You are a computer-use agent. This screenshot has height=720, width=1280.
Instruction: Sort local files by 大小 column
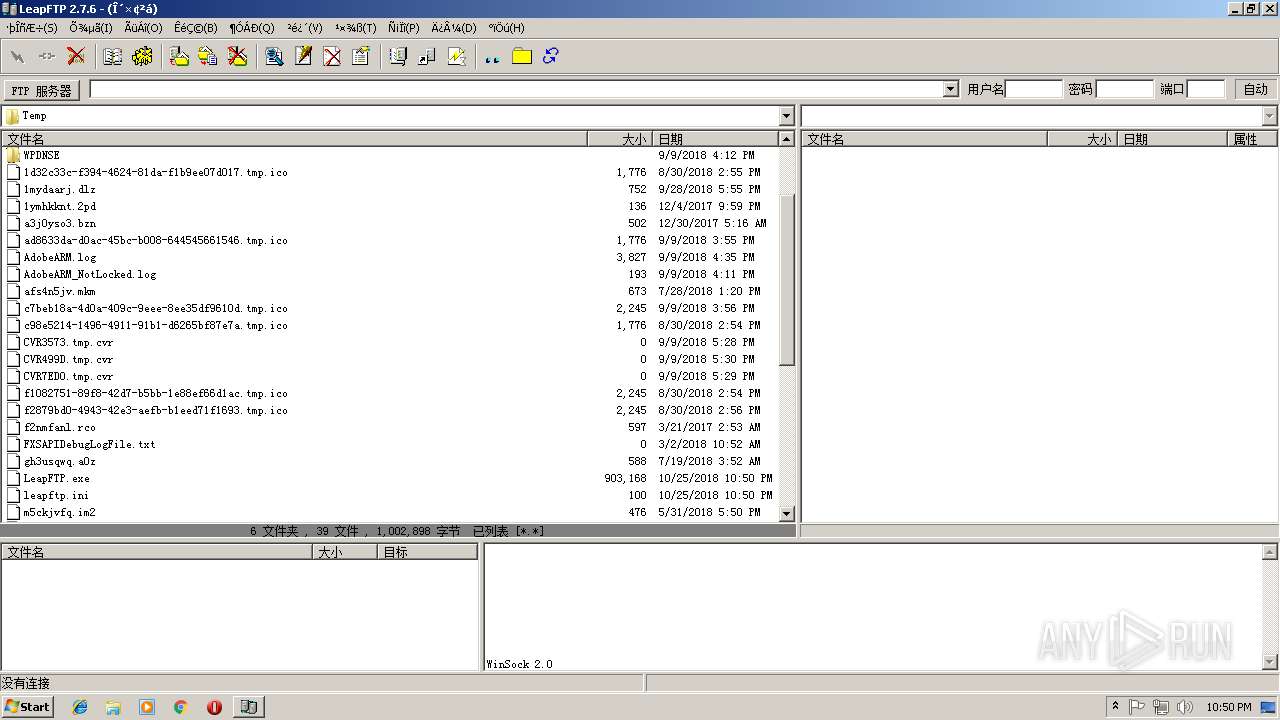pos(621,139)
